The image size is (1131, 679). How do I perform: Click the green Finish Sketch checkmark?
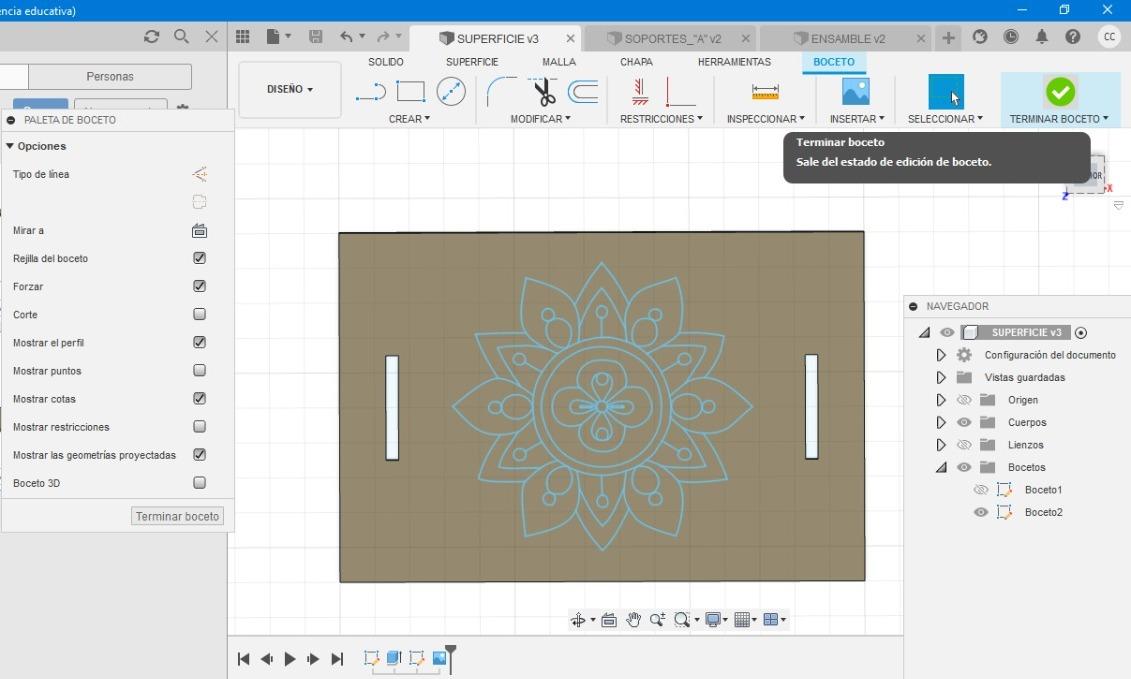(x=1060, y=92)
